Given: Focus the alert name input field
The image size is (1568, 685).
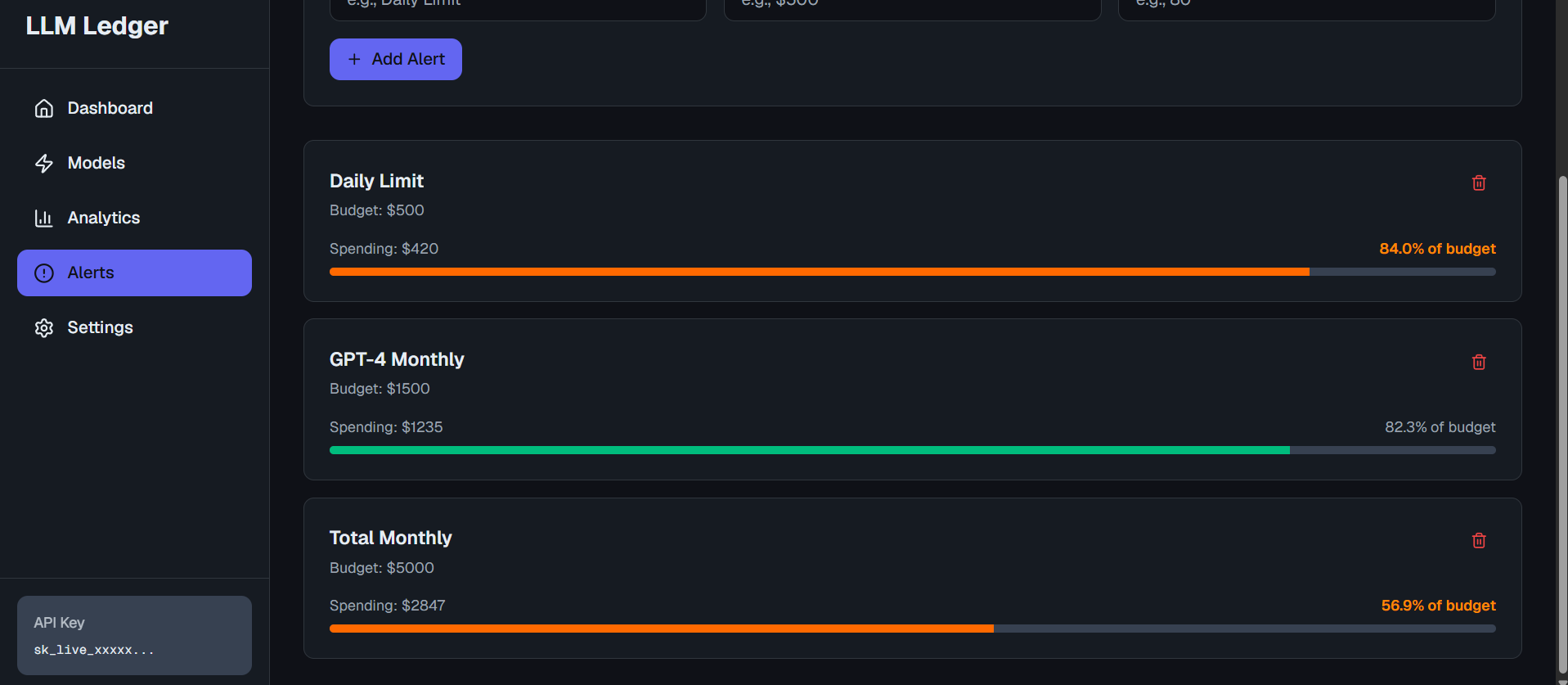Looking at the screenshot, I should pyautogui.click(x=518, y=8).
